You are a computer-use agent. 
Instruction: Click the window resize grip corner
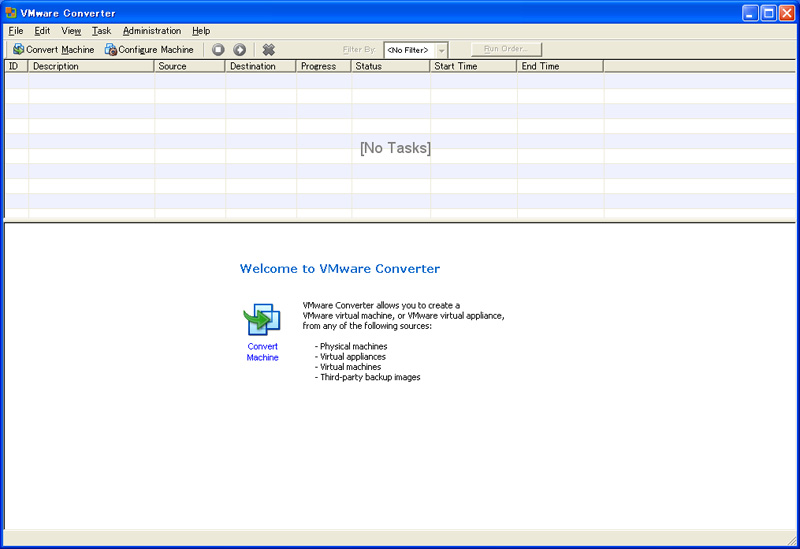coord(791,540)
